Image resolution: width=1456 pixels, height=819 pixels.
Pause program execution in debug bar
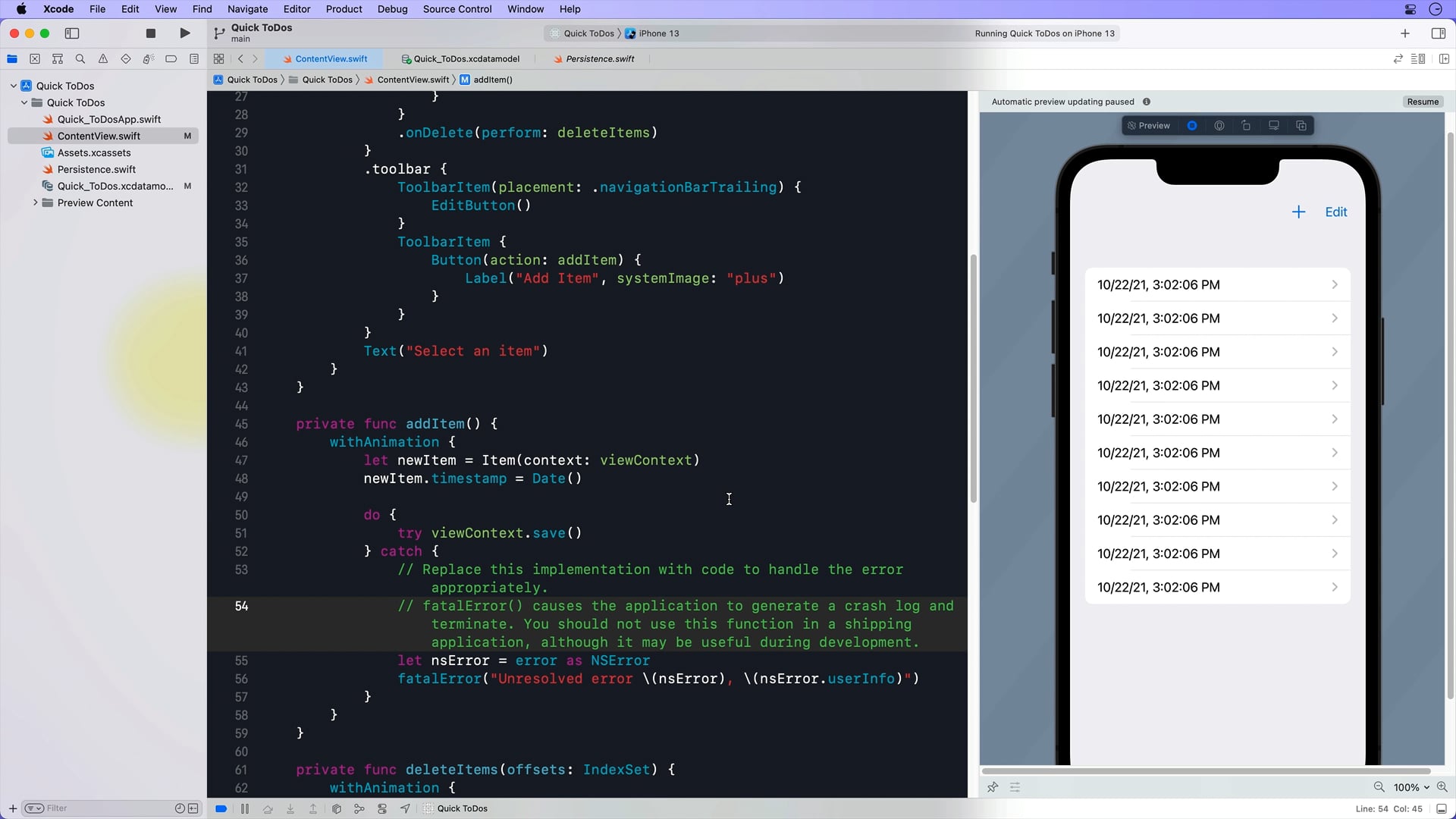tap(245, 808)
